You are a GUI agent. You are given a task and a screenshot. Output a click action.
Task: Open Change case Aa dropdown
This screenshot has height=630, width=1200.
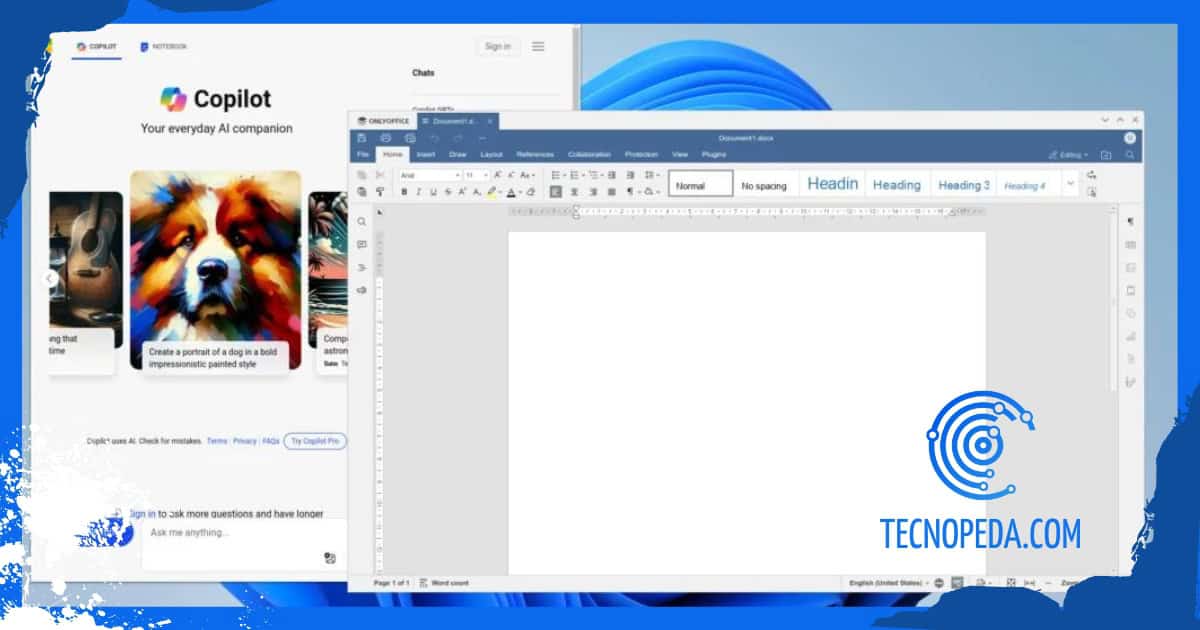coord(527,175)
